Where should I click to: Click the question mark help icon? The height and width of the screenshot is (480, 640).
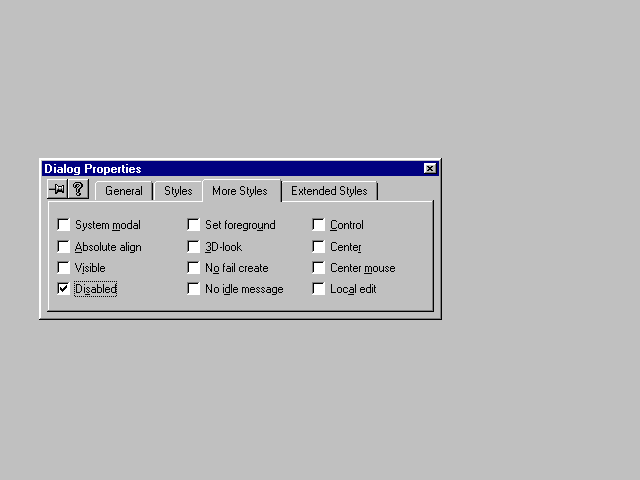click(77, 189)
